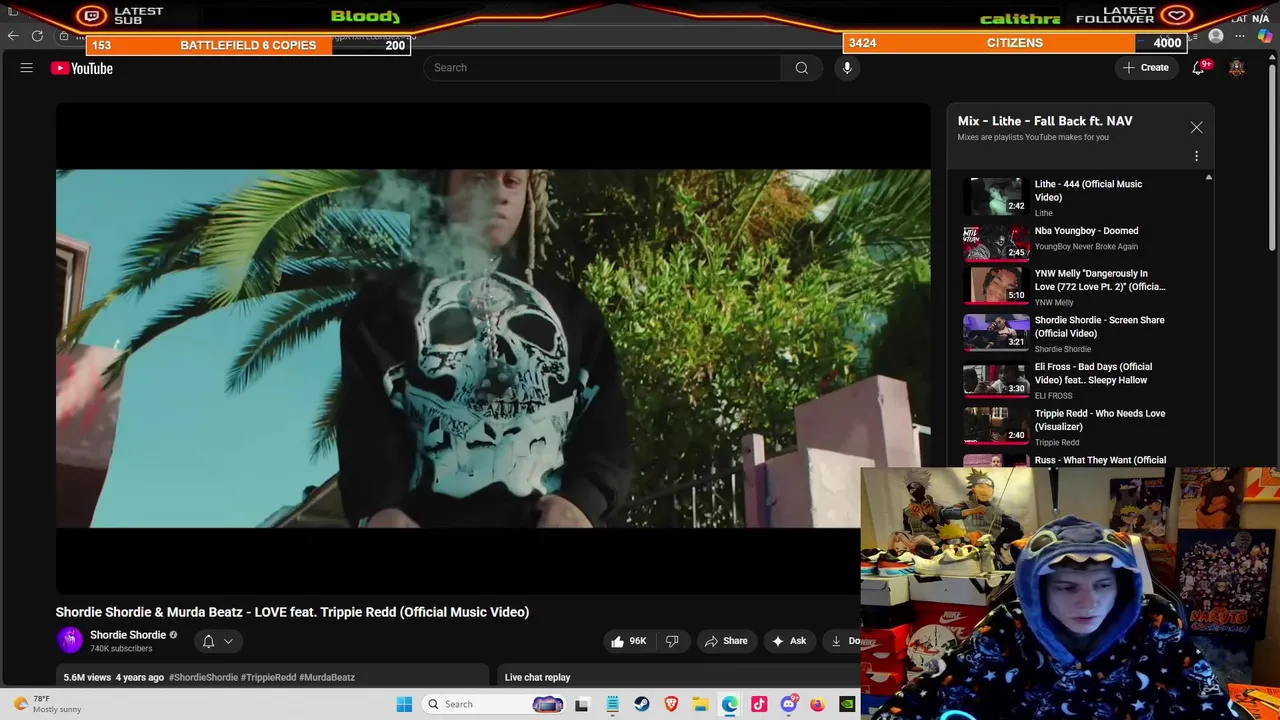Switch to Microsoft Edge in the taskbar
The image size is (1280, 720).
[x=730, y=704]
